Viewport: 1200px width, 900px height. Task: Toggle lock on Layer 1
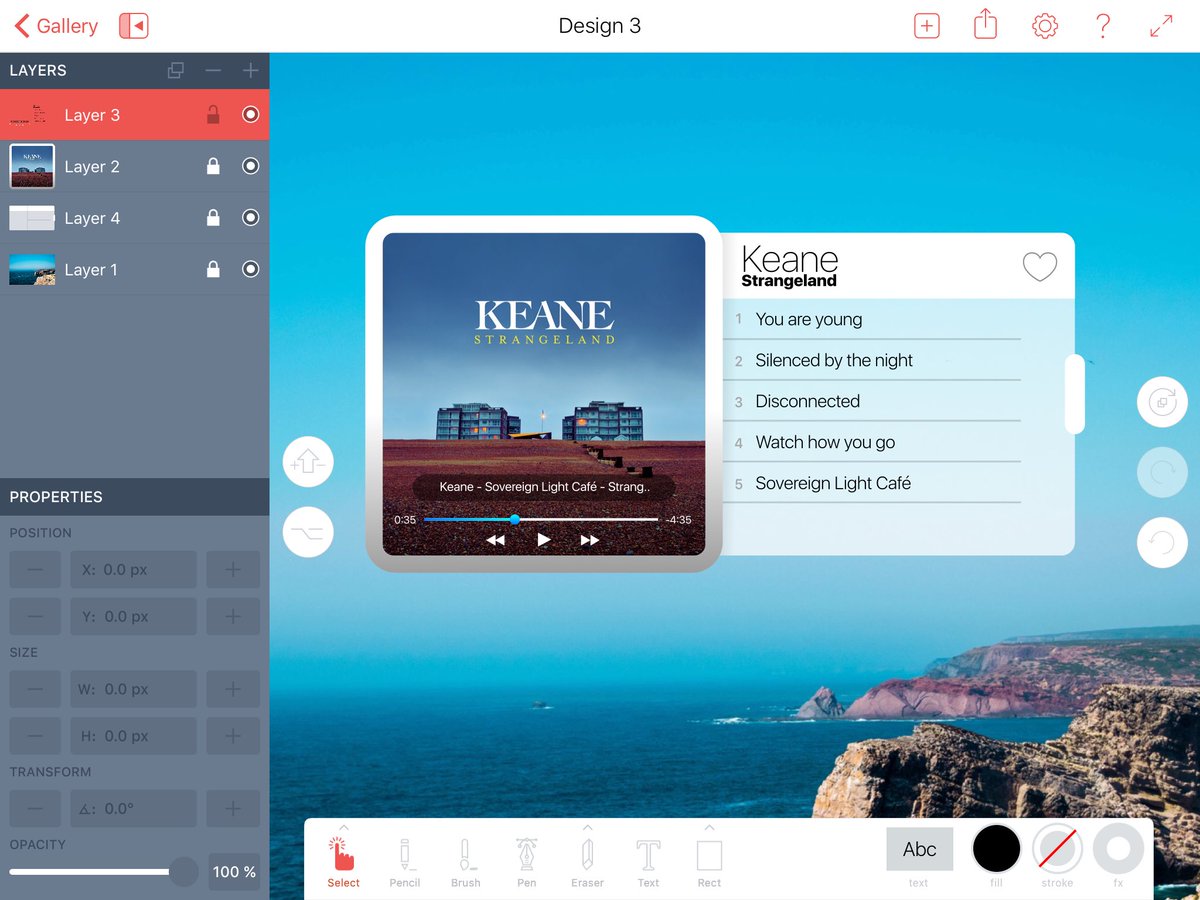tap(213, 269)
